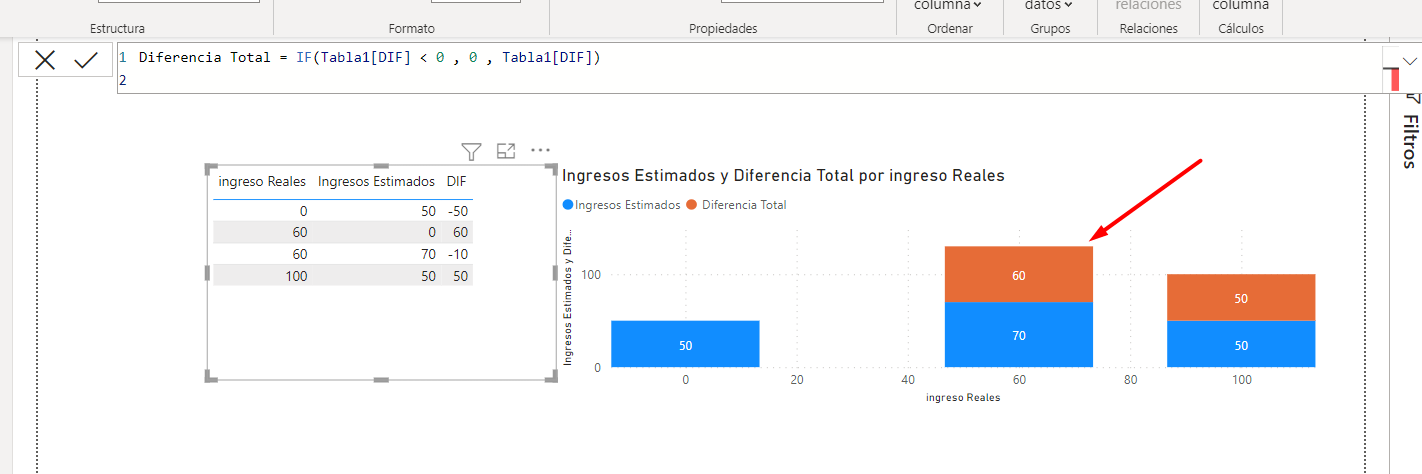The height and width of the screenshot is (474, 1422).
Task: Click the Relaciones administrar relaciones button
Action: tap(1147, 5)
